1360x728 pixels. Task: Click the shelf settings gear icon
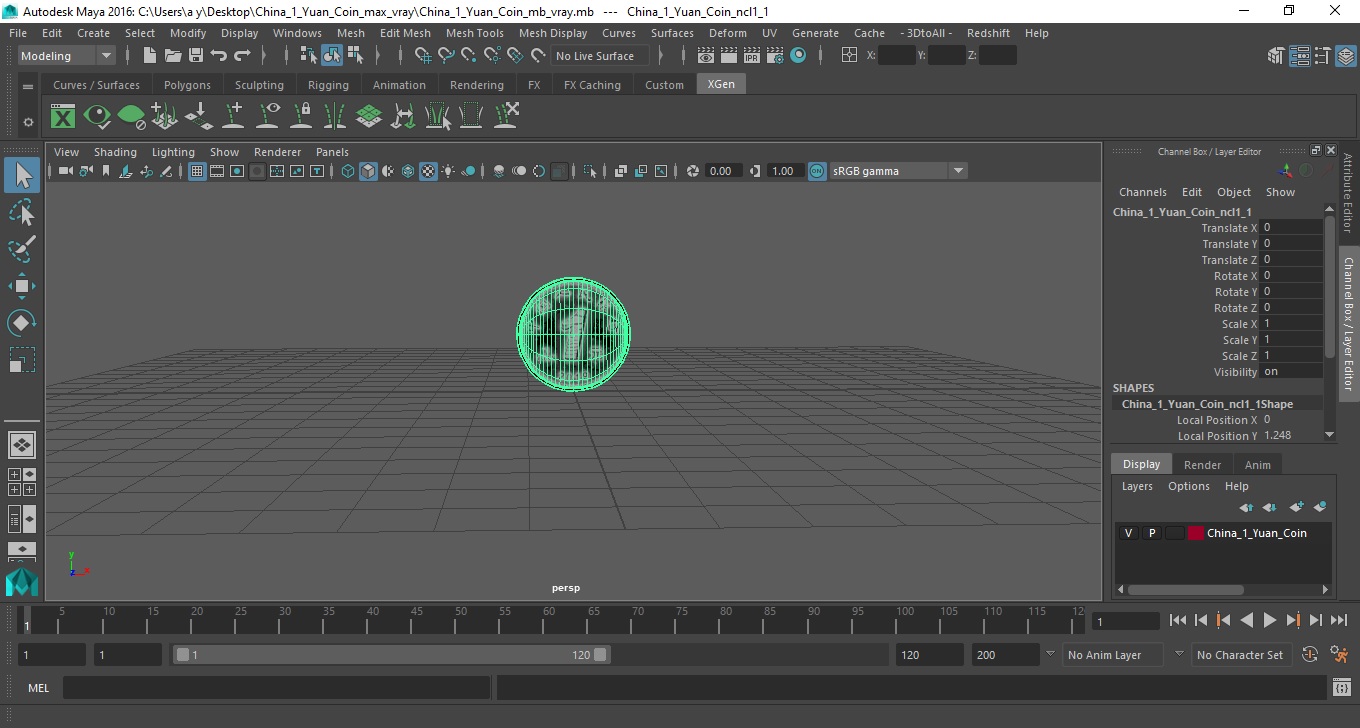coord(28,122)
